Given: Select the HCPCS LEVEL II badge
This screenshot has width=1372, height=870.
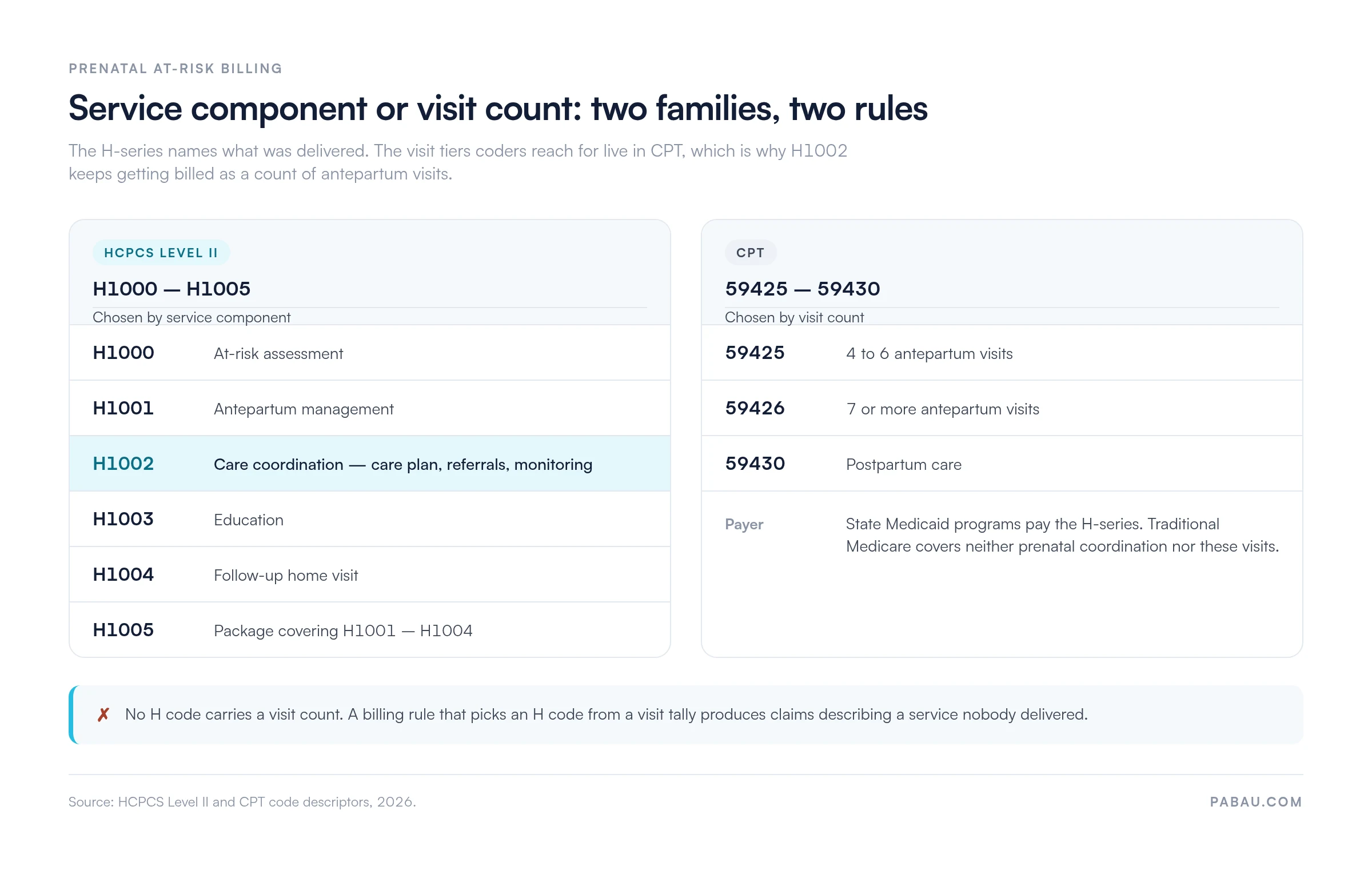Looking at the screenshot, I should pyautogui.click(x=161, y=253).
